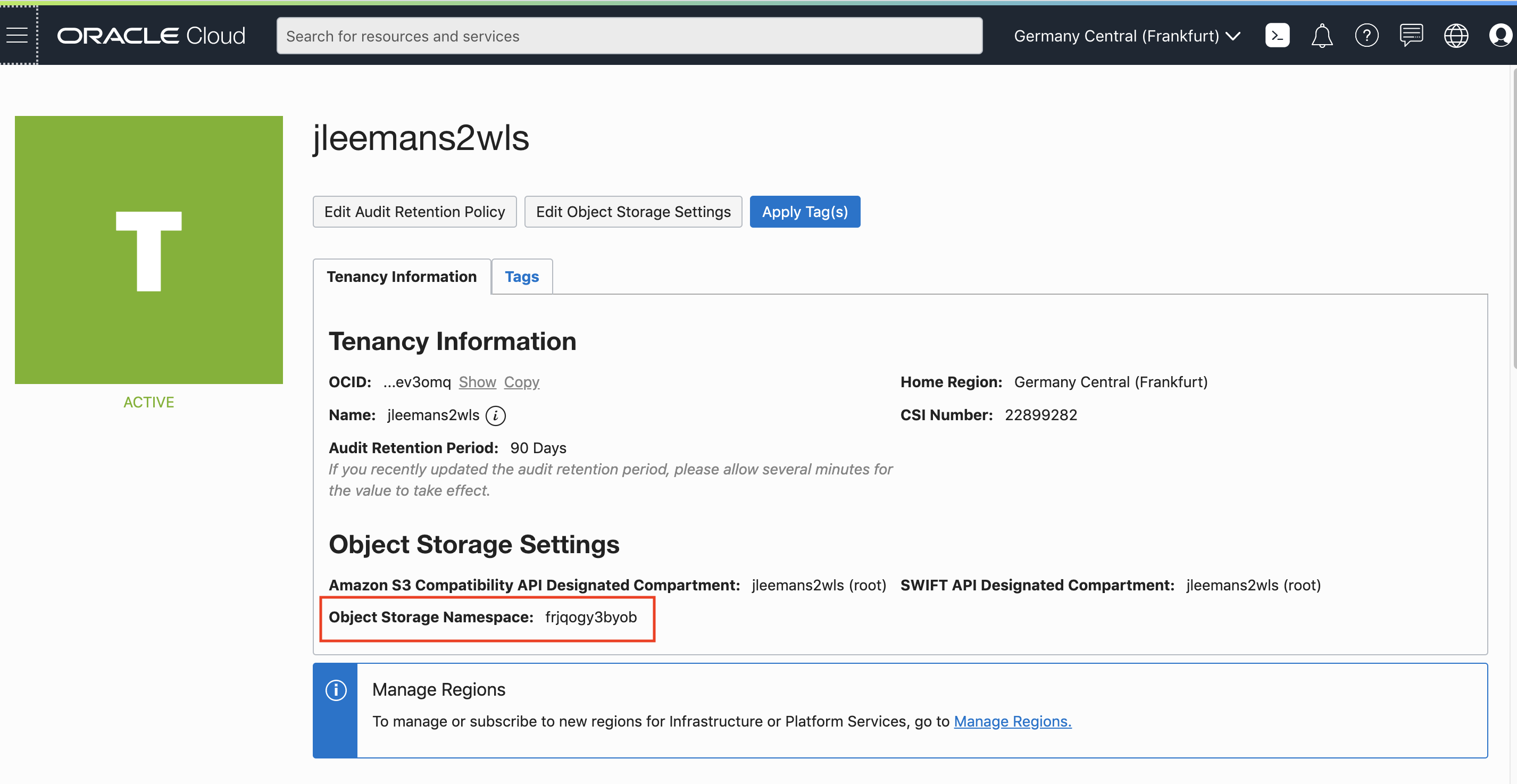Click the Object Storage Settings heading
This screenshot has height=784, width=1517.
tap(473, 545)
